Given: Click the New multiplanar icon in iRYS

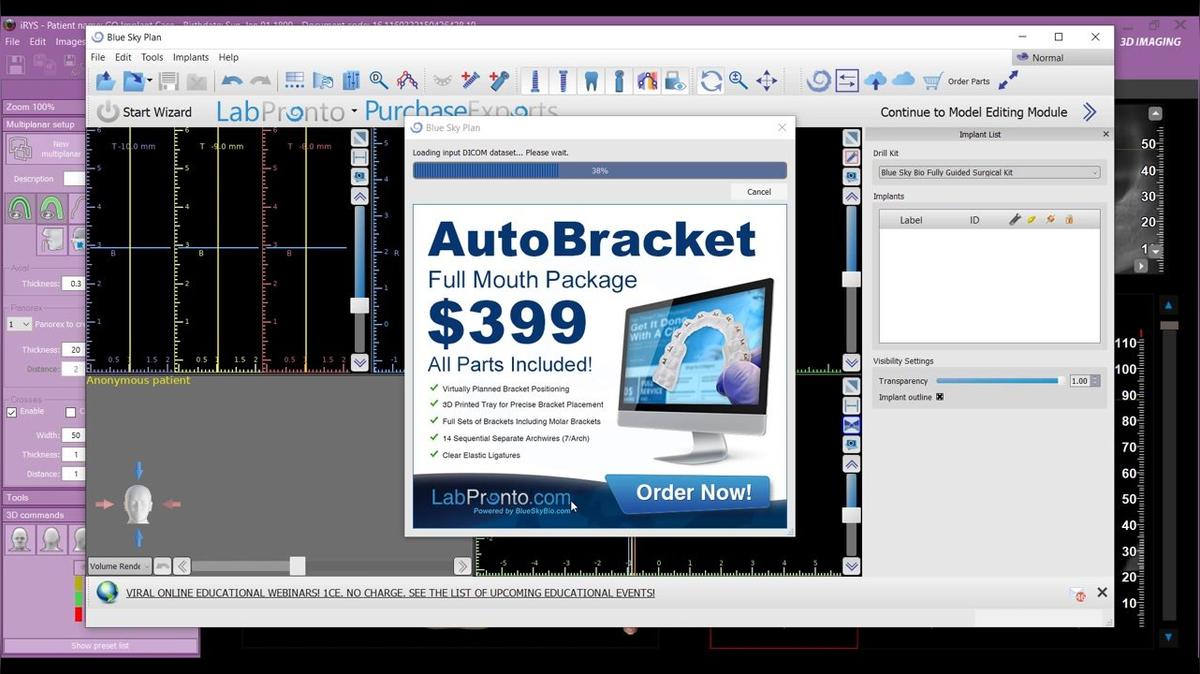Looking at the screenshot, I should click(x=21, y=149).
